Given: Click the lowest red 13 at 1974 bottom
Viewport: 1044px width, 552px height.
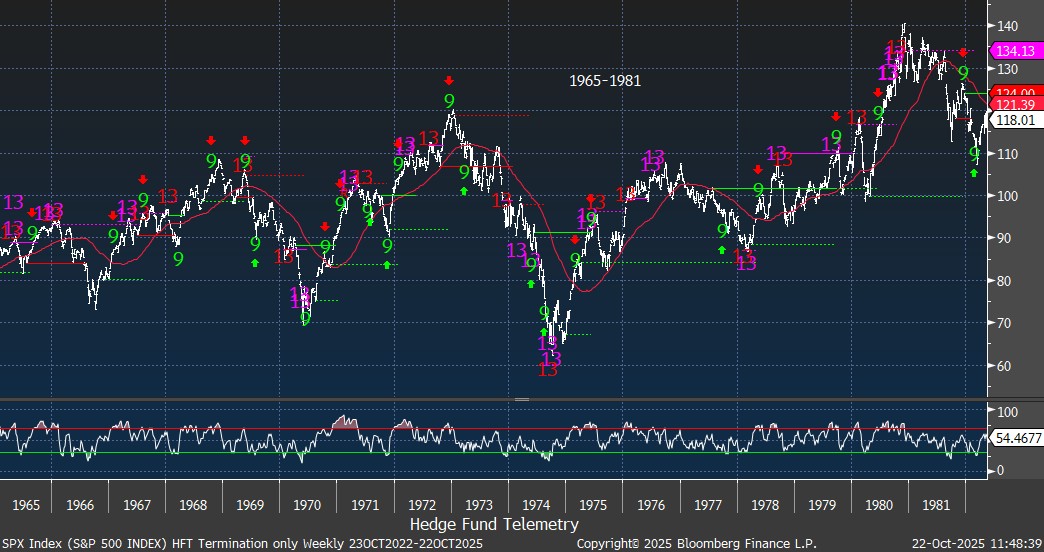Looking at the screenshot, I should pos(548,370).
